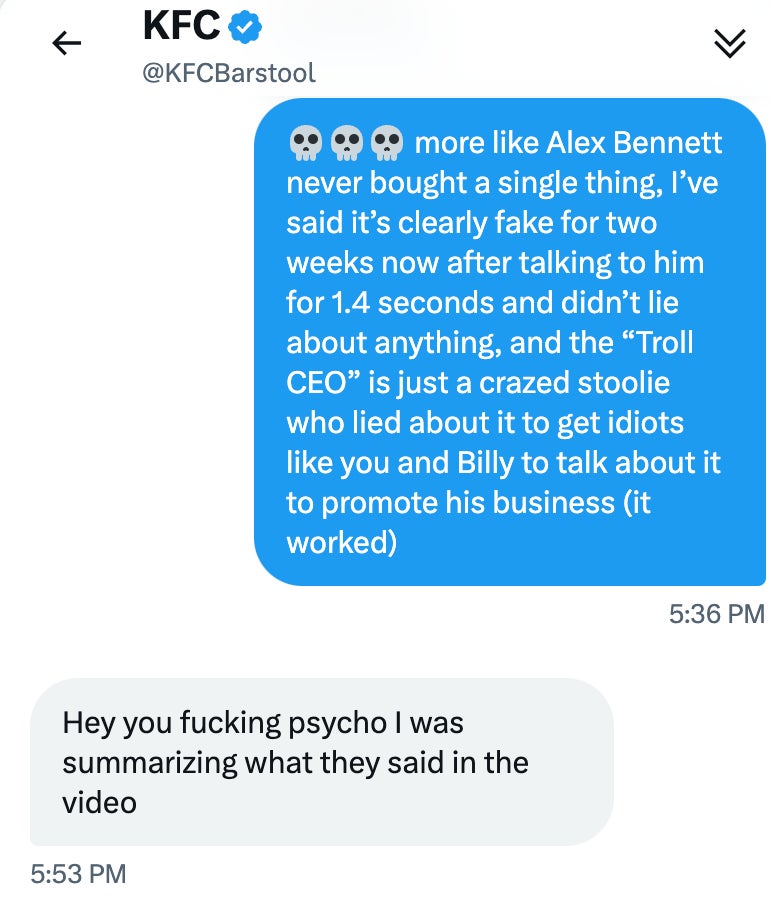Open the KFC profile name
This screenshot has height=922, width=770.
point(181,27)
